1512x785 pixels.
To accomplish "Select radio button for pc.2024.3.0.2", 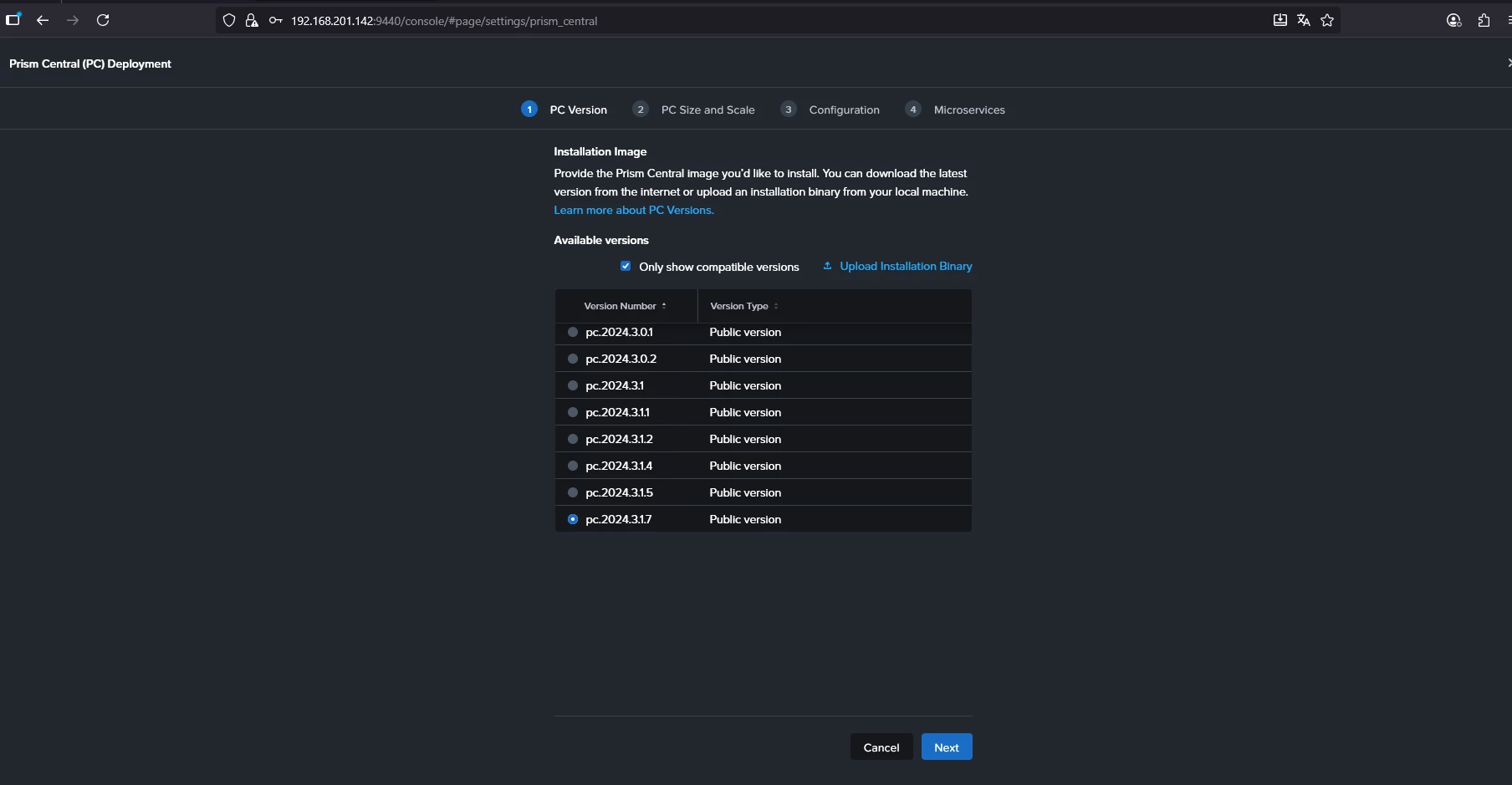I will (573, 359).
